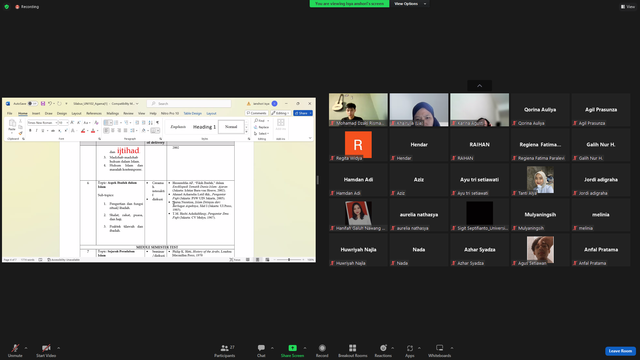Switch to Web Layout view in status bar
Image resolution: width=640 pixels, height=360 pixels.
(267, 260)
